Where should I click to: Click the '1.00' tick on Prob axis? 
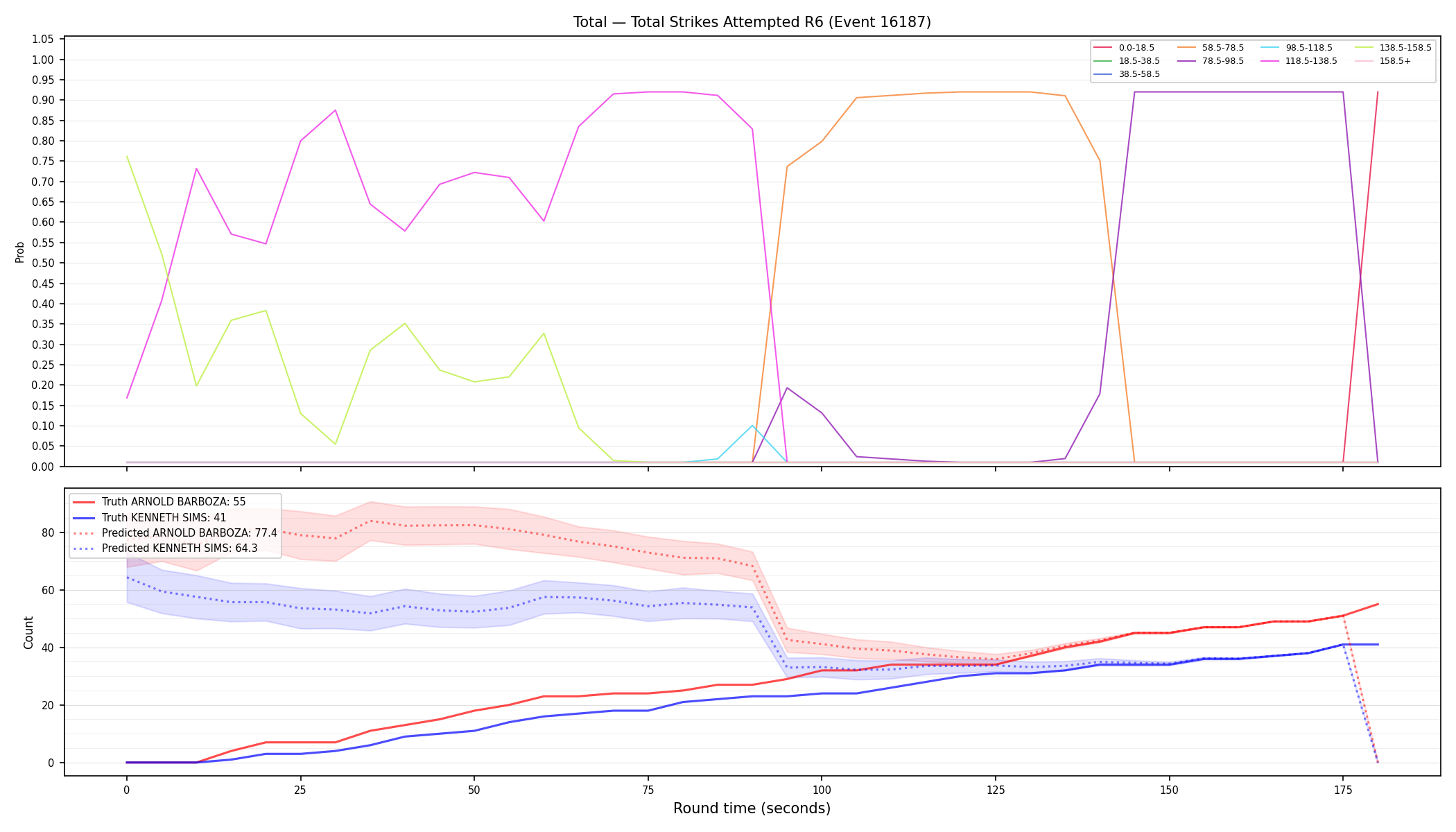pos(43,60)
